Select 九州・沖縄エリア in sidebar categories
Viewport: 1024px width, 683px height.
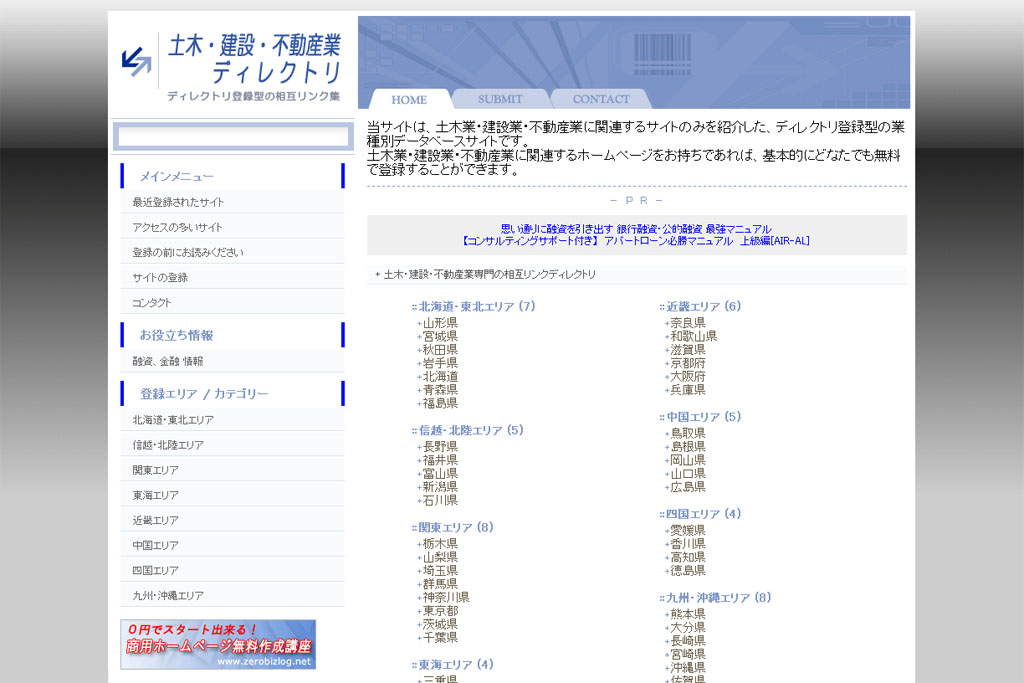(168, 595)
